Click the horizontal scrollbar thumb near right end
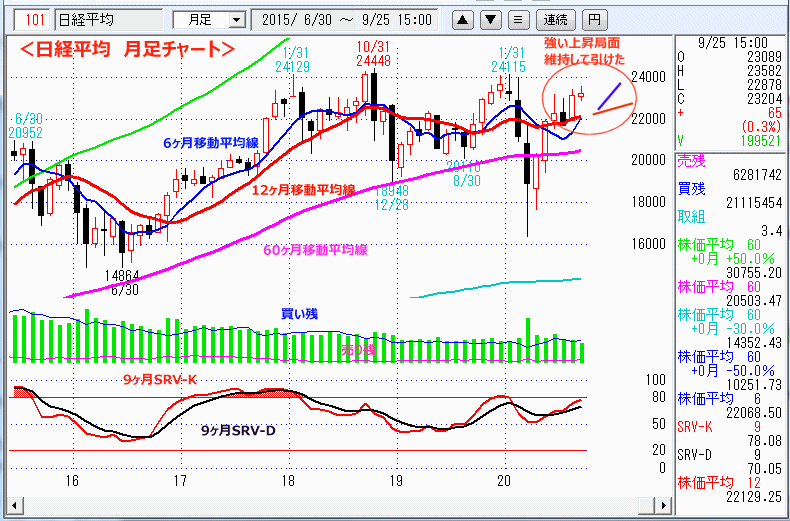Screen dimensions: 790x521 coord(647,505)
